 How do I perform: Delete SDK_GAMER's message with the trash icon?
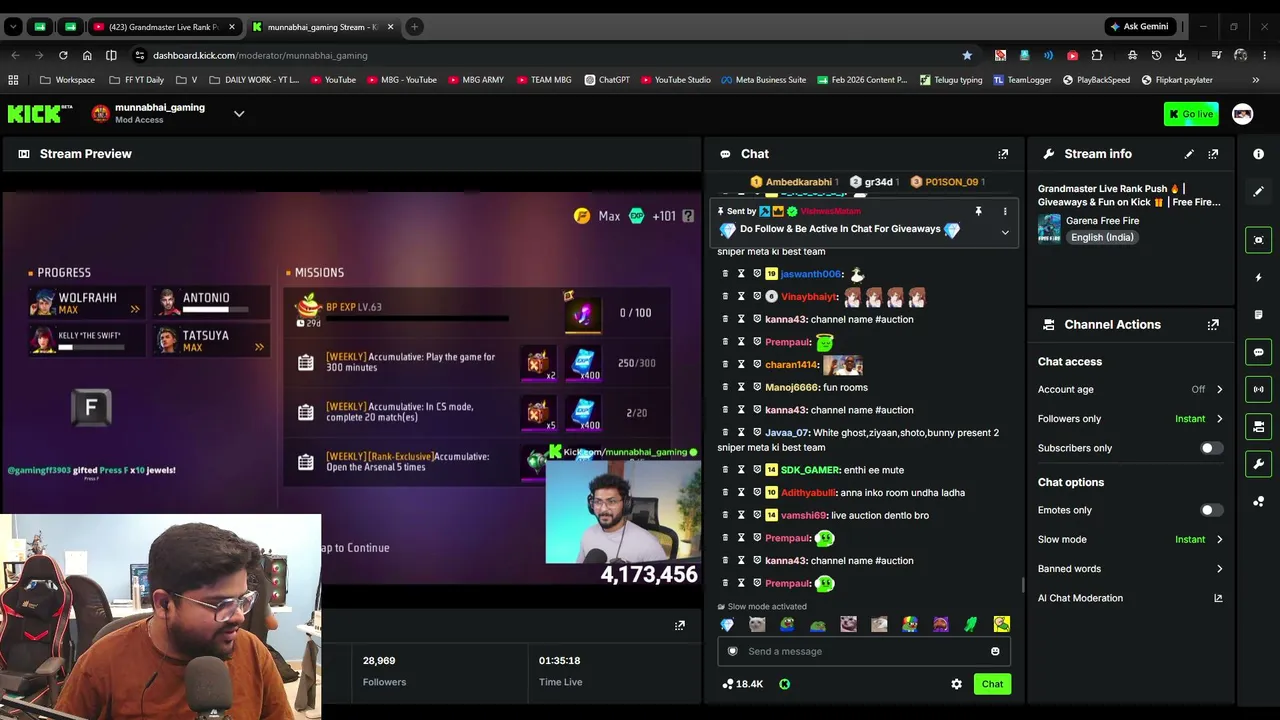coord(725,470)
